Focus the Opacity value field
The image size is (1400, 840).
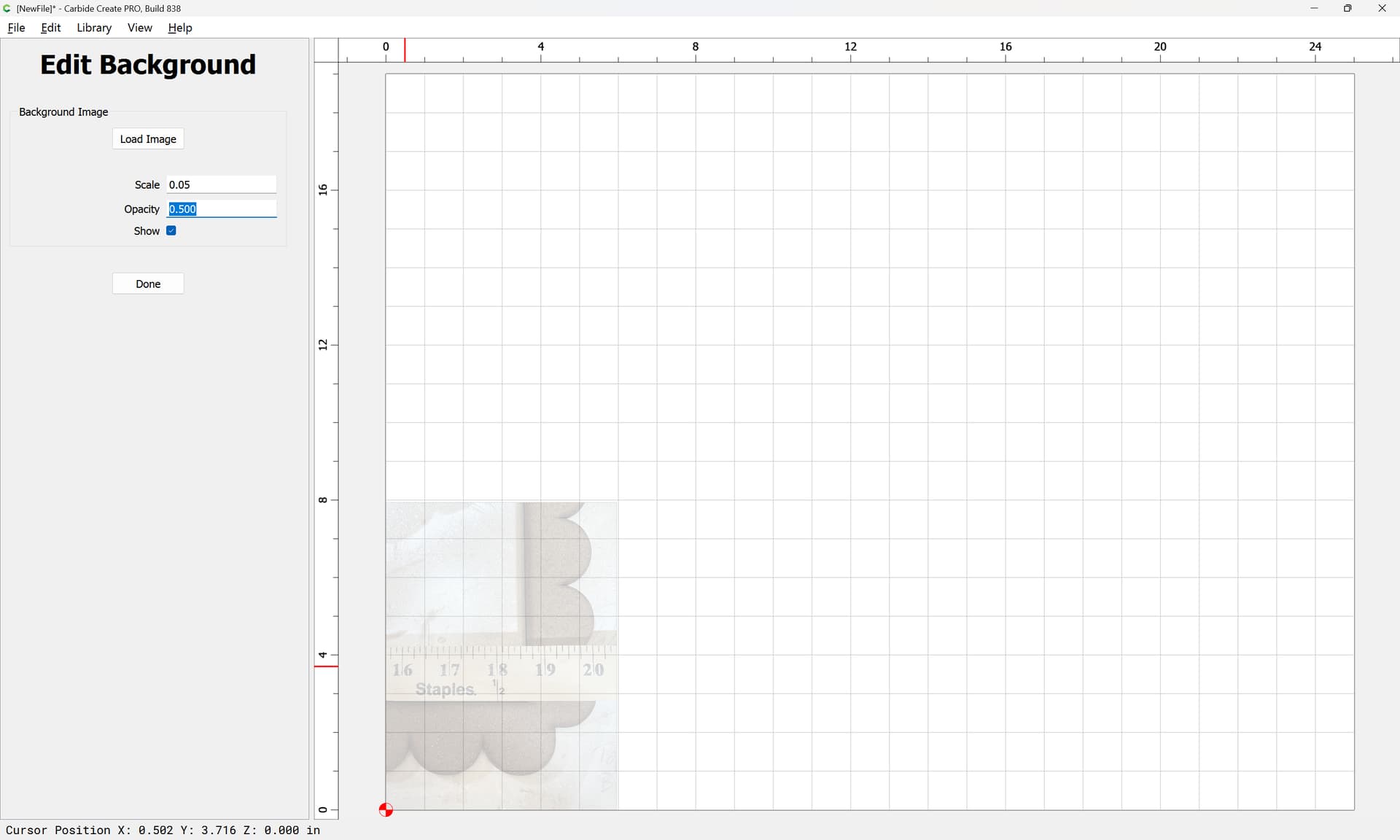pyautogui.click(x=222, y=209)
